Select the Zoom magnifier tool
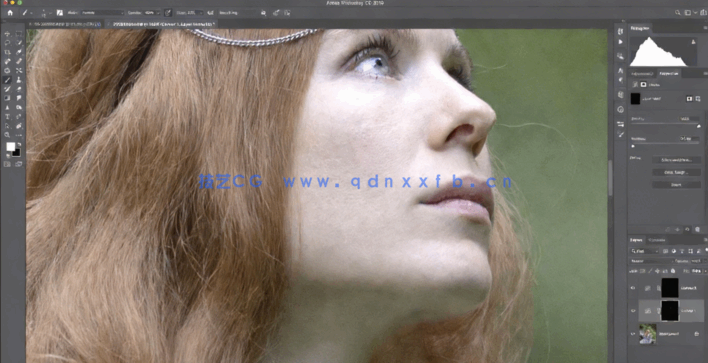 coord(7,135)
